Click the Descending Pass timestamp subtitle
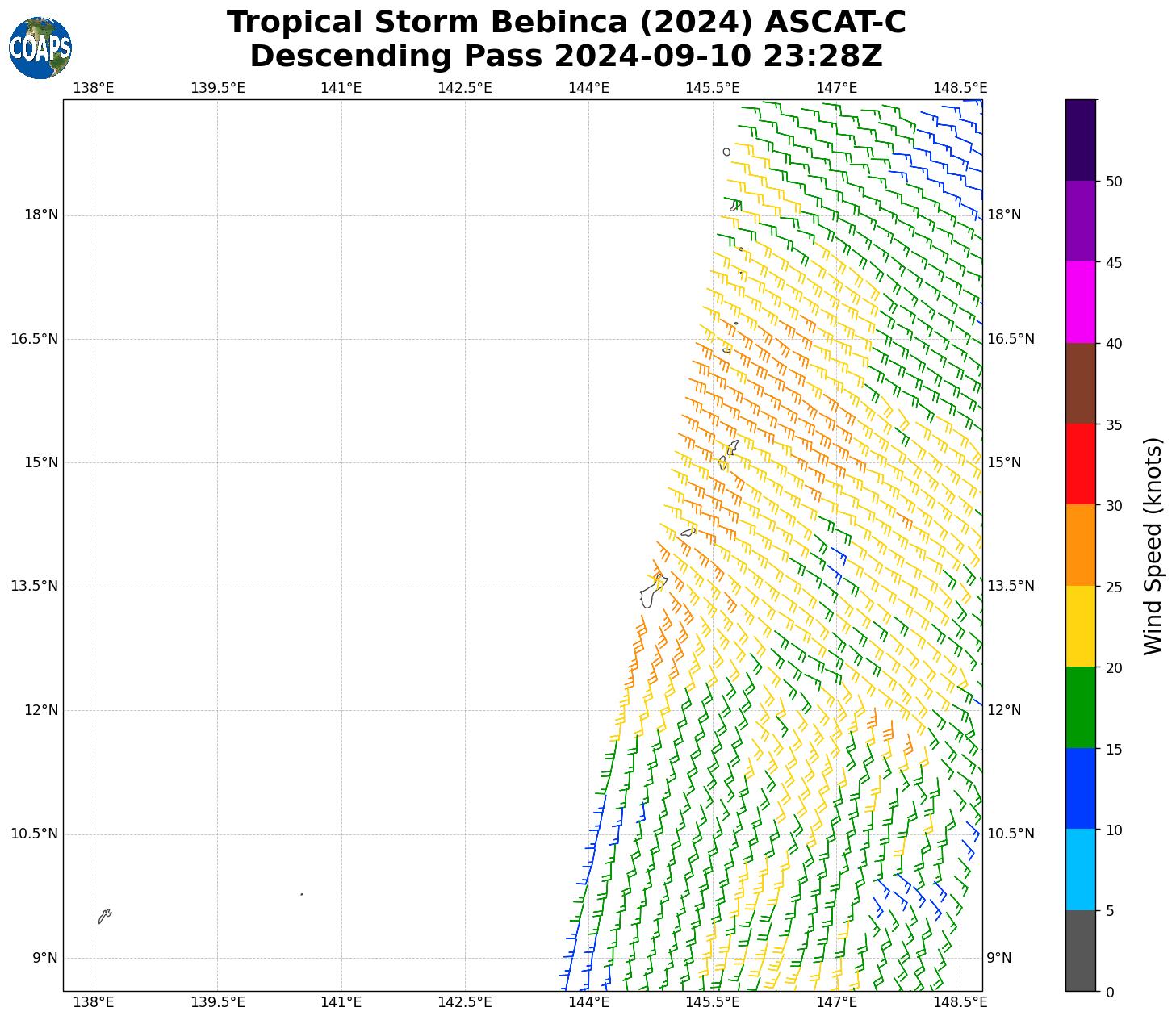The image size is (1176, 1020). click(566, 56)
